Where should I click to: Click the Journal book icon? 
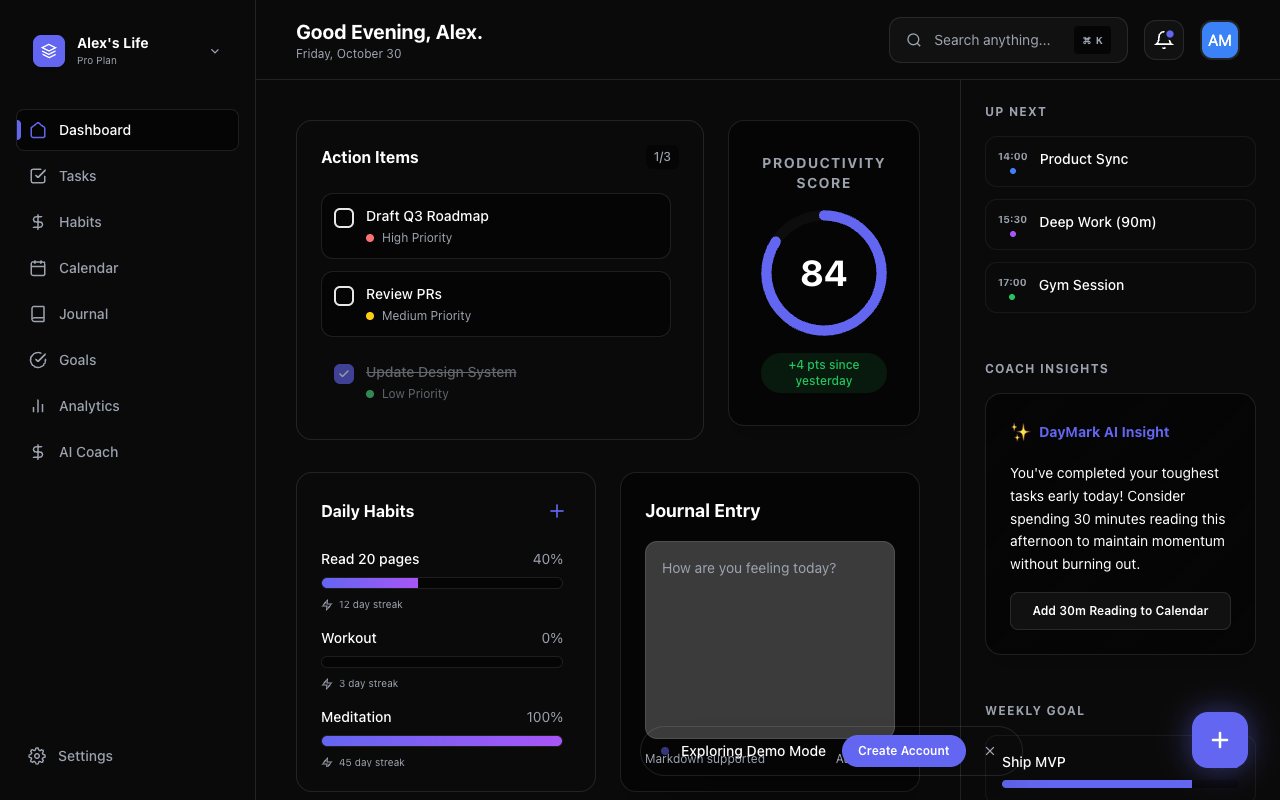[38, 314]
